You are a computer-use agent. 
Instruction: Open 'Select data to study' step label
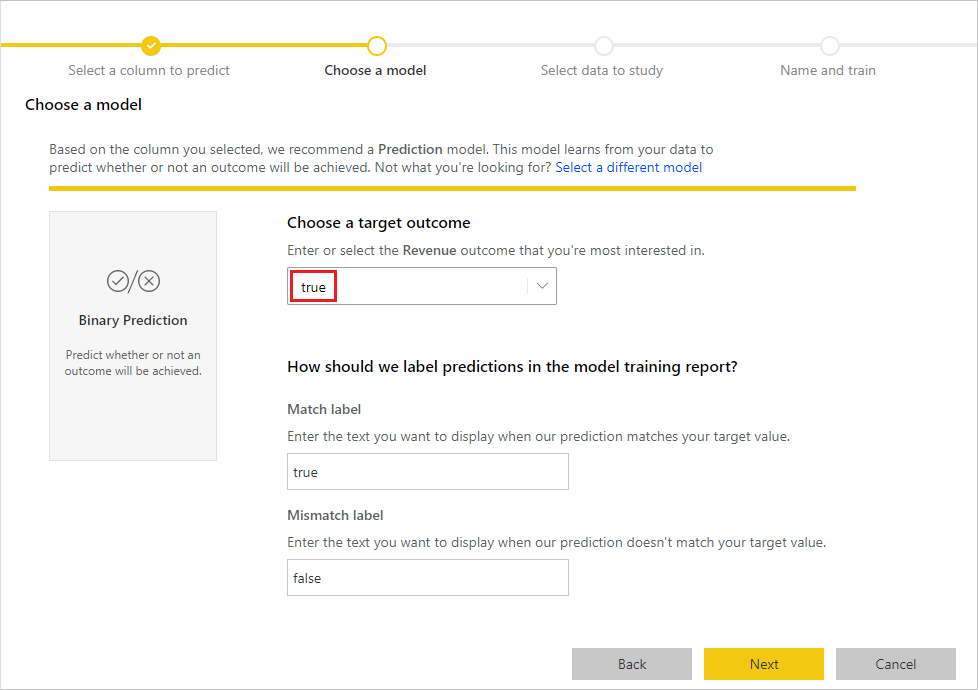coord(602,70)
